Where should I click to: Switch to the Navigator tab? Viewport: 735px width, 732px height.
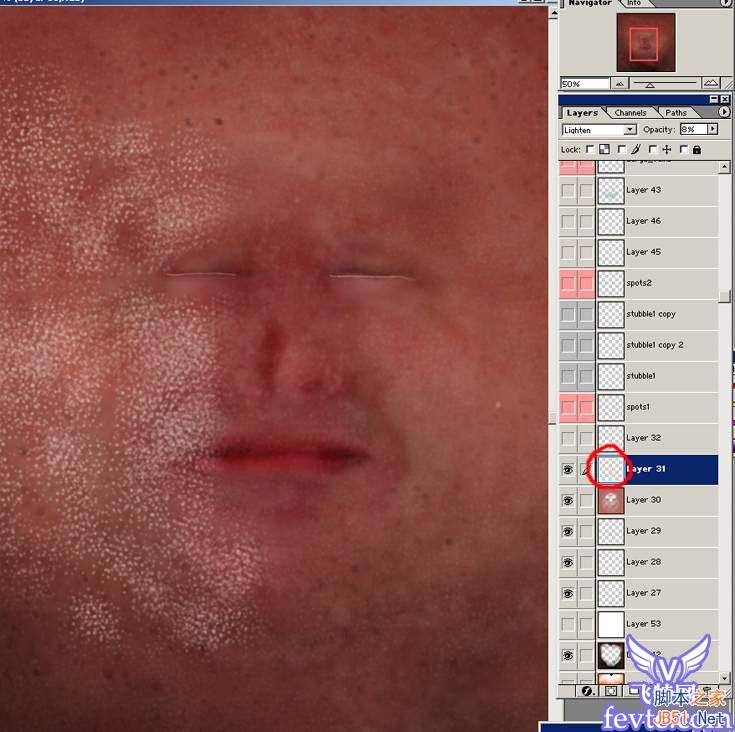pos(590,3)
